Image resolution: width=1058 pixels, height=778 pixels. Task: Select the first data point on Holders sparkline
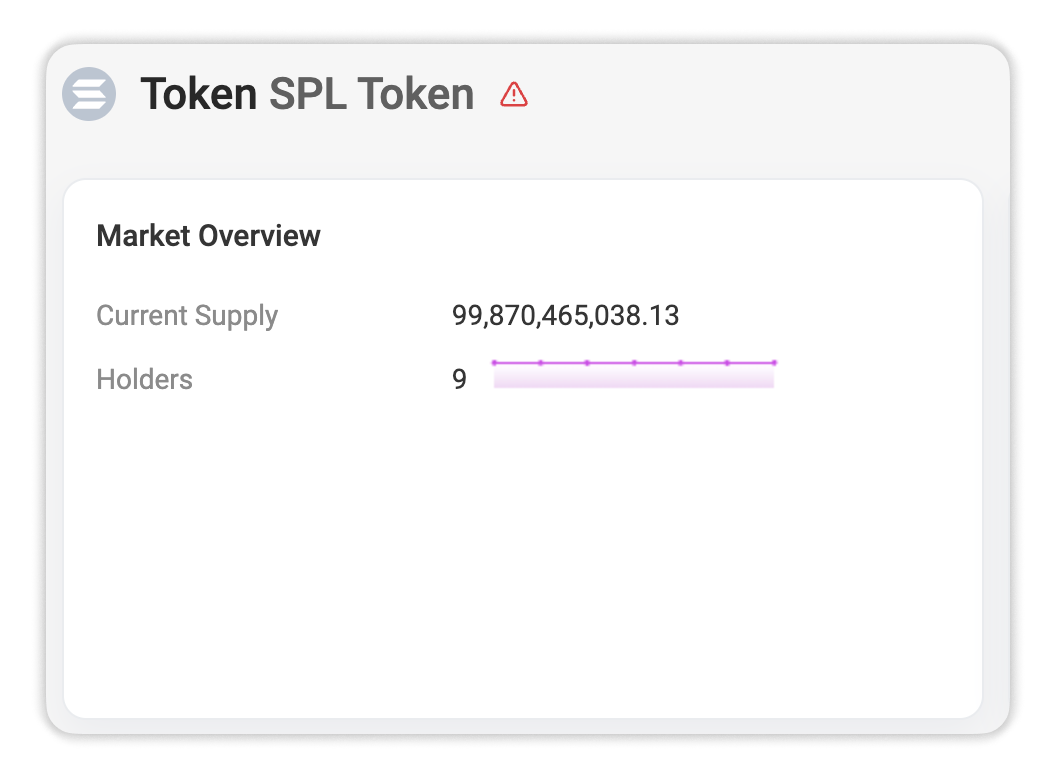click(495, 363)
